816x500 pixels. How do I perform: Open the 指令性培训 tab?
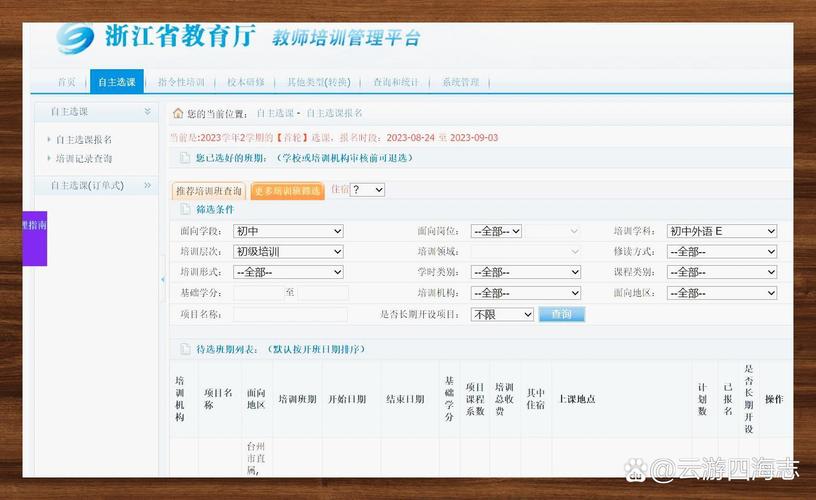point(181,82)
